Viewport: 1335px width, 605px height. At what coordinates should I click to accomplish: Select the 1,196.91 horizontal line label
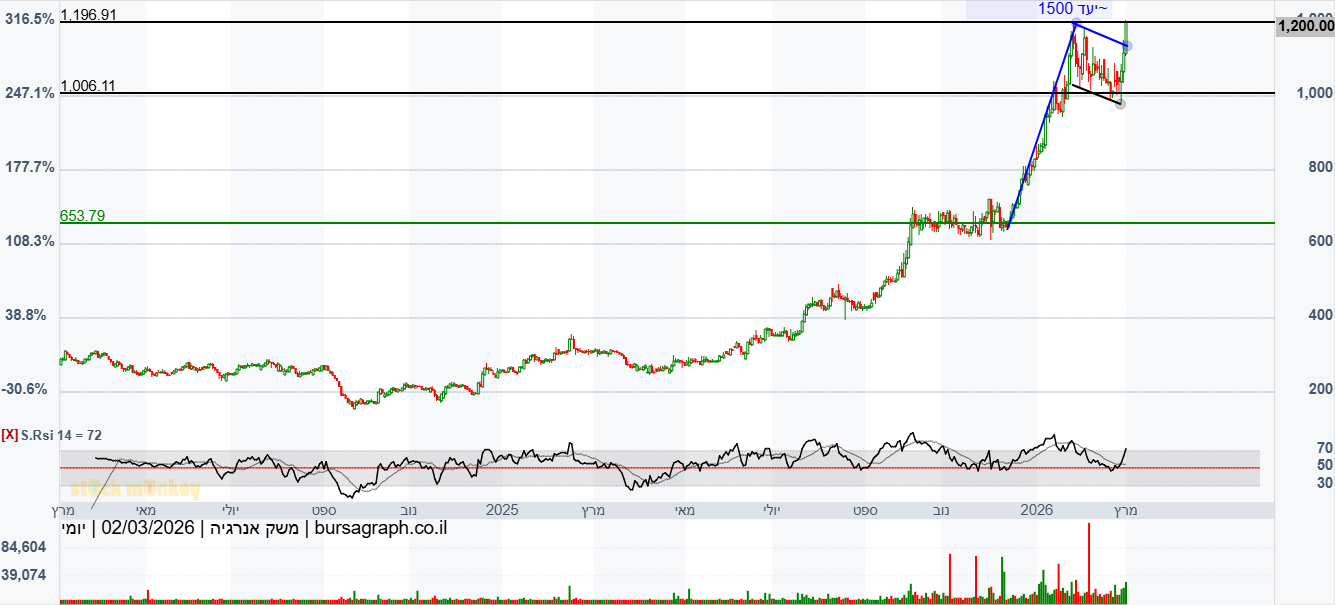88,15
